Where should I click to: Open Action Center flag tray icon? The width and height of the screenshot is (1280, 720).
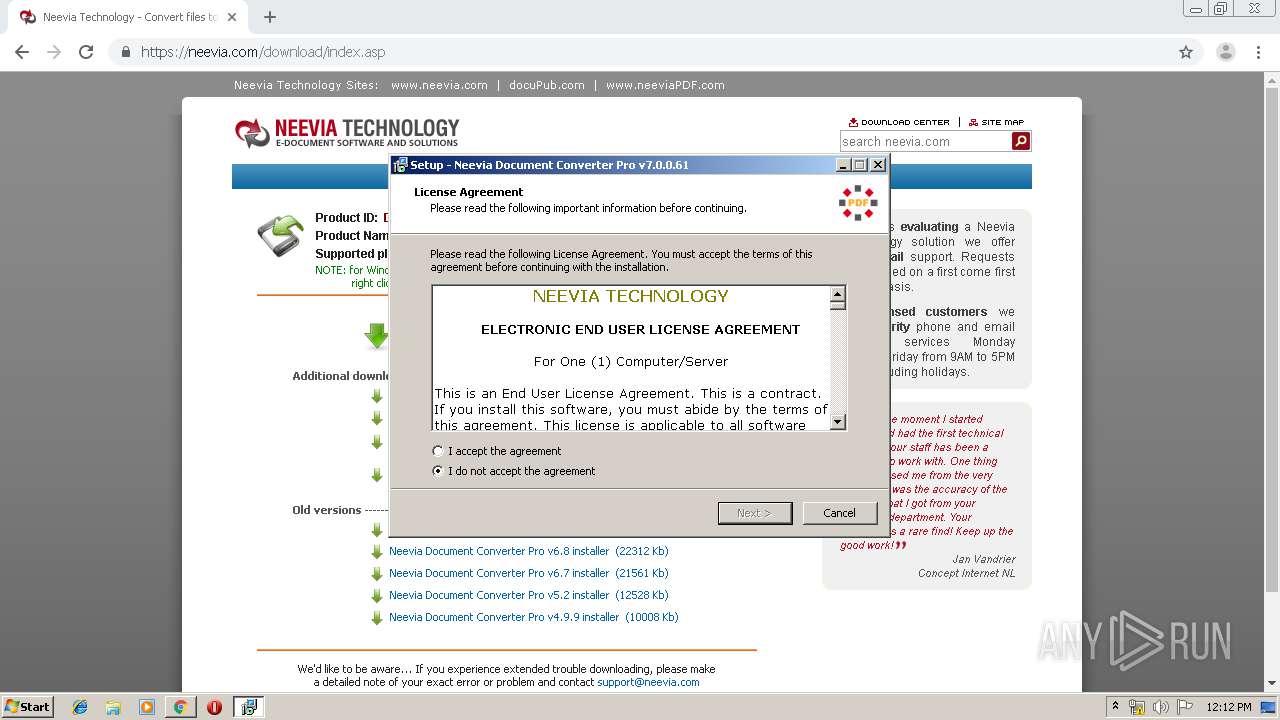(1185, 707)
